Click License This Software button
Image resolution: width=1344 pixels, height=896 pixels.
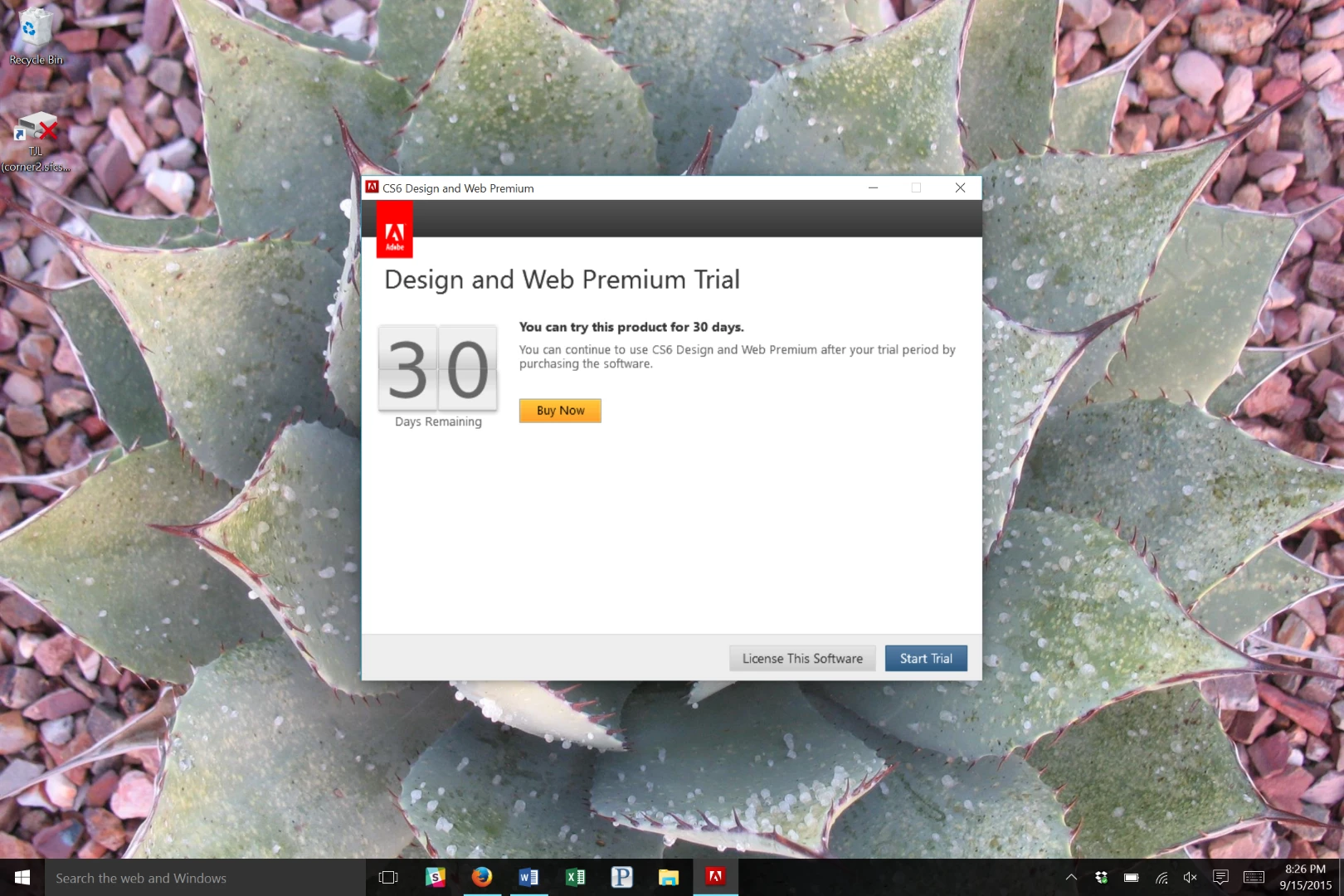[802, 659]
